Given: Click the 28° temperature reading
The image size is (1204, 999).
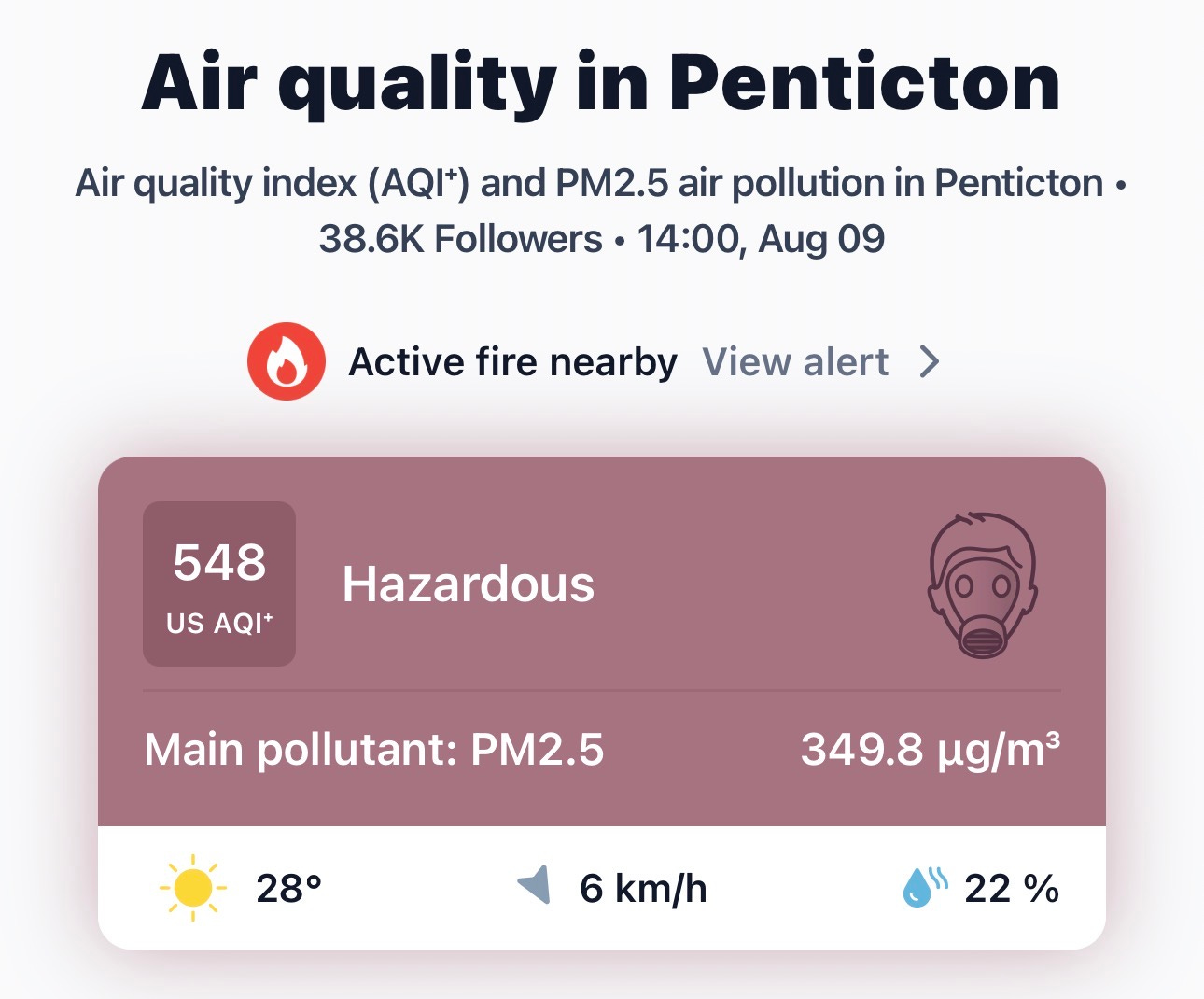Looking at the screenshot, I should click(x=289, y=888).
